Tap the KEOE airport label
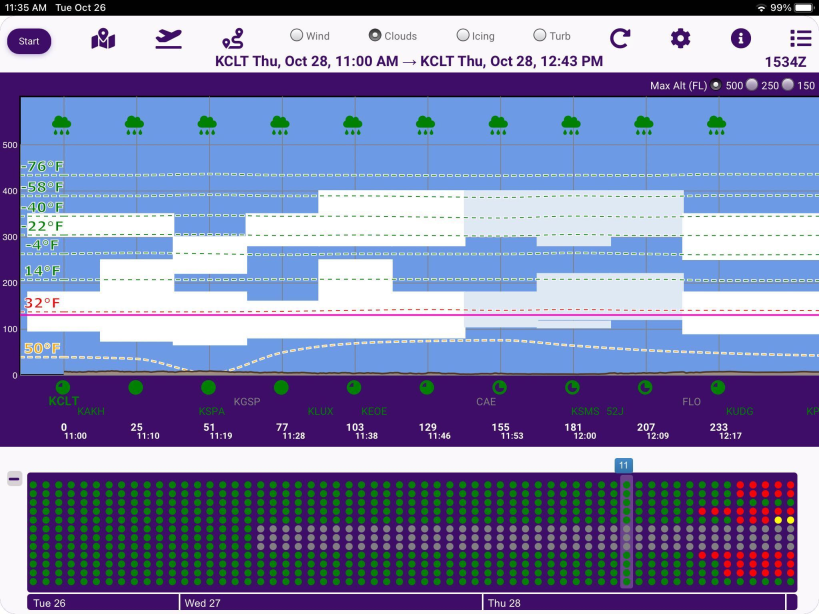 pos(374,411)
